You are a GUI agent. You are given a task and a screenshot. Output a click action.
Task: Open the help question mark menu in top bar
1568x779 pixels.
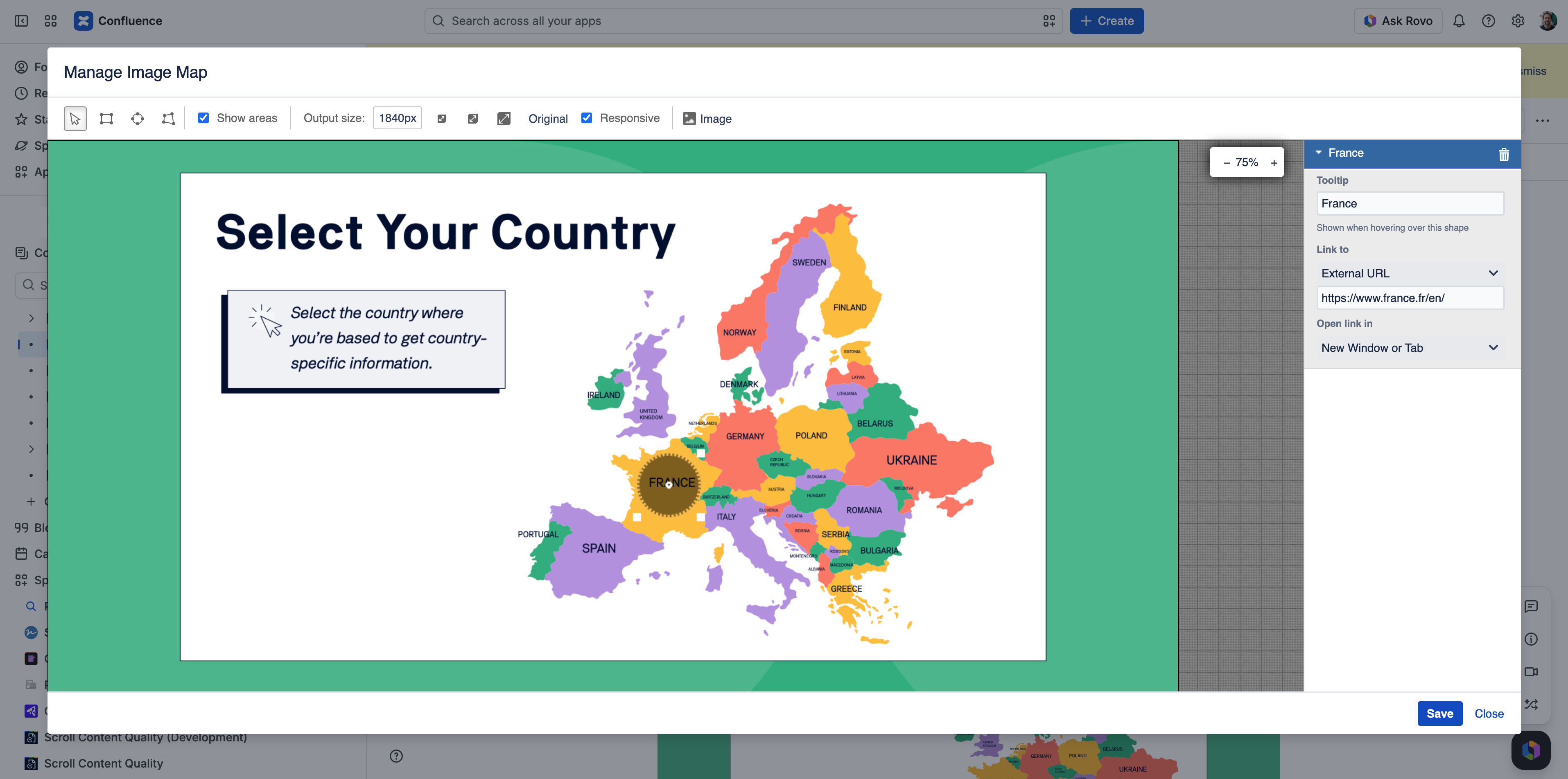pyautogui.click(x=1488, y=21)
